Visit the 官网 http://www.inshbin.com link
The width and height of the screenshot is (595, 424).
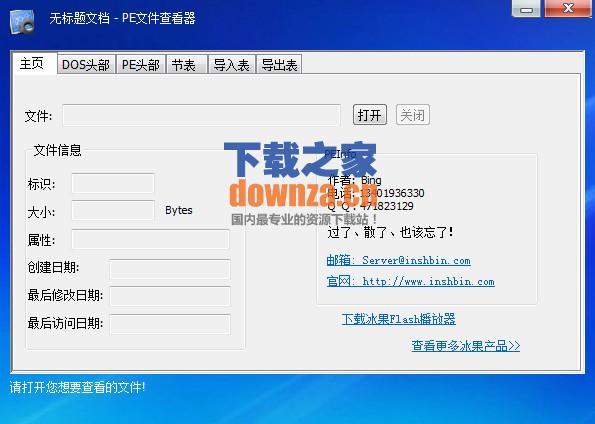[411, 281]
